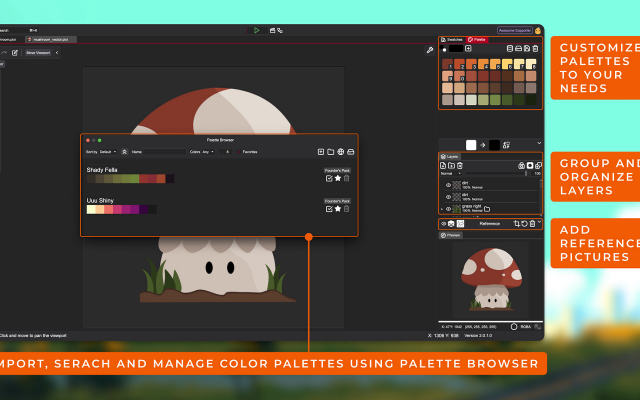Click the Awesome Supporter badge button
640x400 pixels.
pyautogui.click(x=515, y=30)
